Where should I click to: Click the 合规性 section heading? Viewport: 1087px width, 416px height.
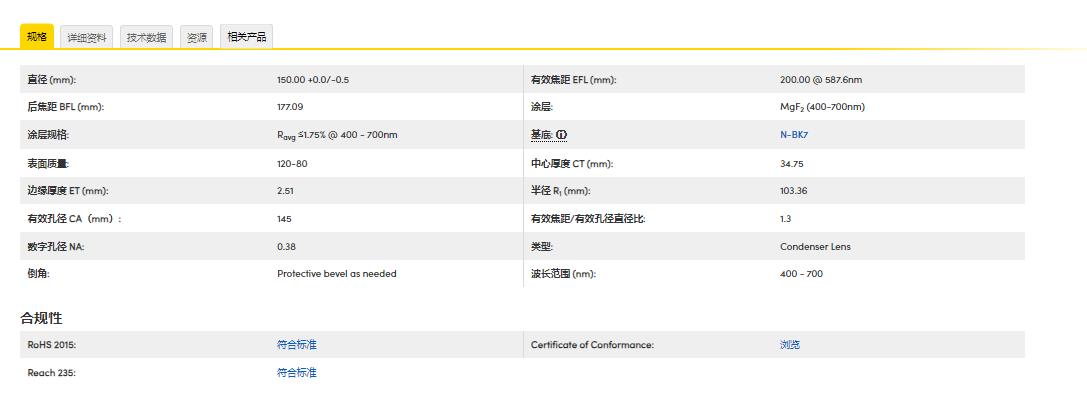pyautogui.click(x=41, y=318)
